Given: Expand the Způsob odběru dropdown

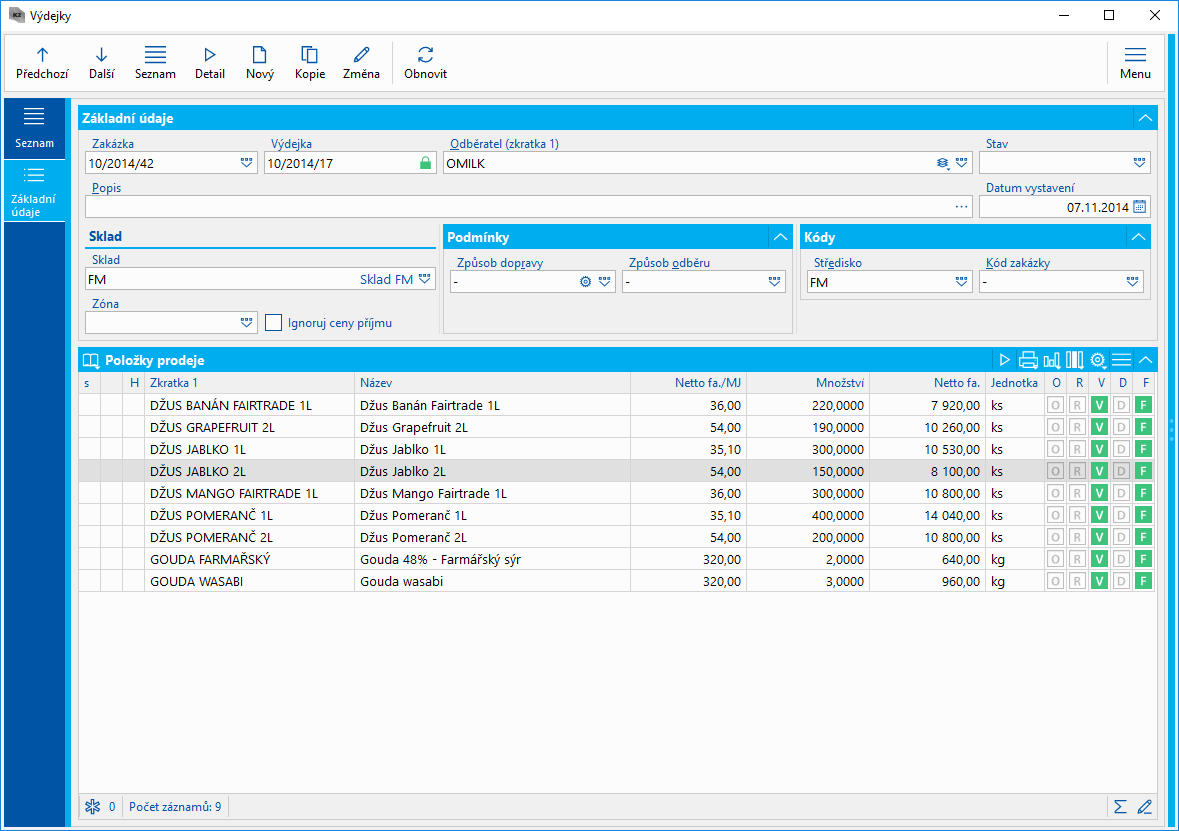Looking at the screenshot, I should (775, 282).
